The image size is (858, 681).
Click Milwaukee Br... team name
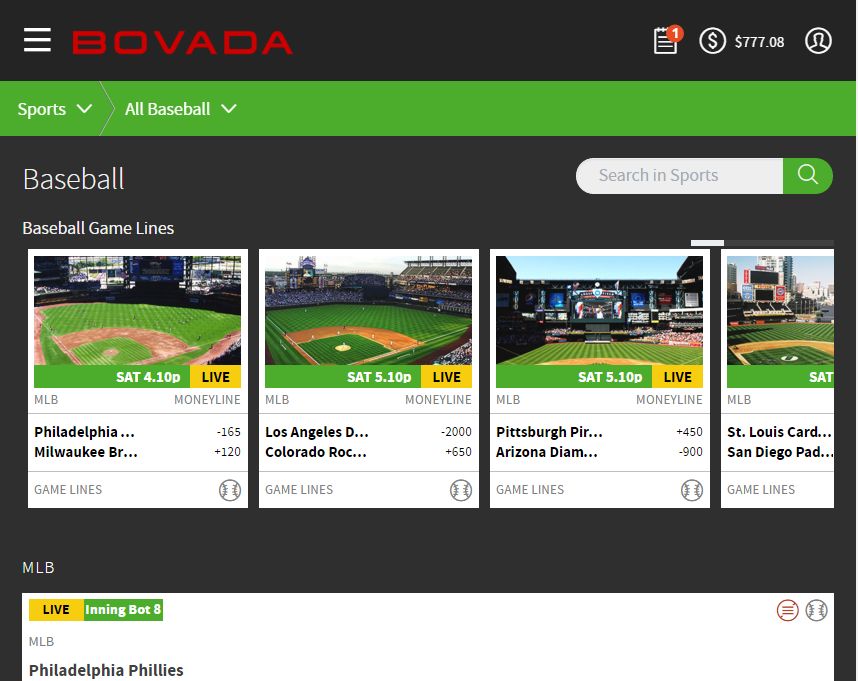tap(86, 452)
